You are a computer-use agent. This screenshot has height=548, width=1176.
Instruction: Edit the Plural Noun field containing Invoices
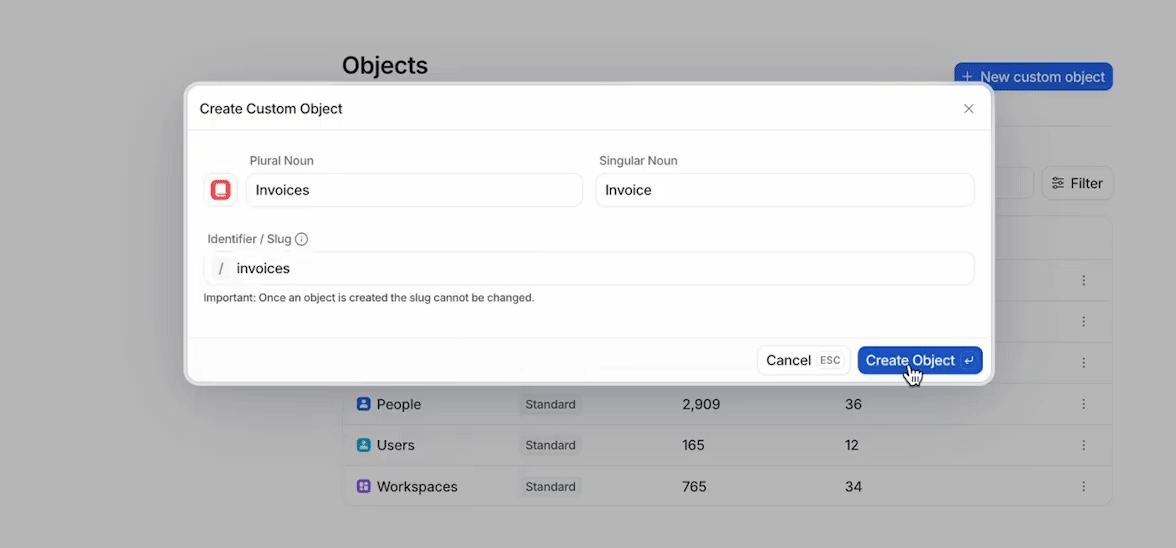(414, 190)
